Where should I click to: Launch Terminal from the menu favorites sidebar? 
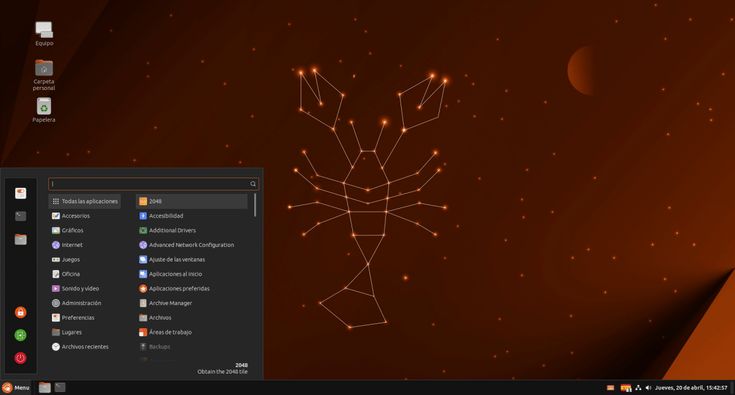tap(20, 216)
